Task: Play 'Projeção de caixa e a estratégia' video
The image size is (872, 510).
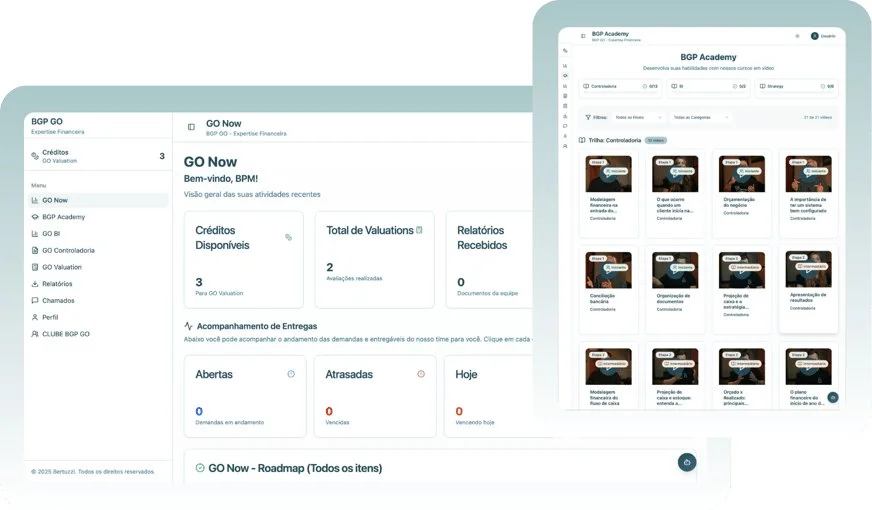Action: (742, 270)
